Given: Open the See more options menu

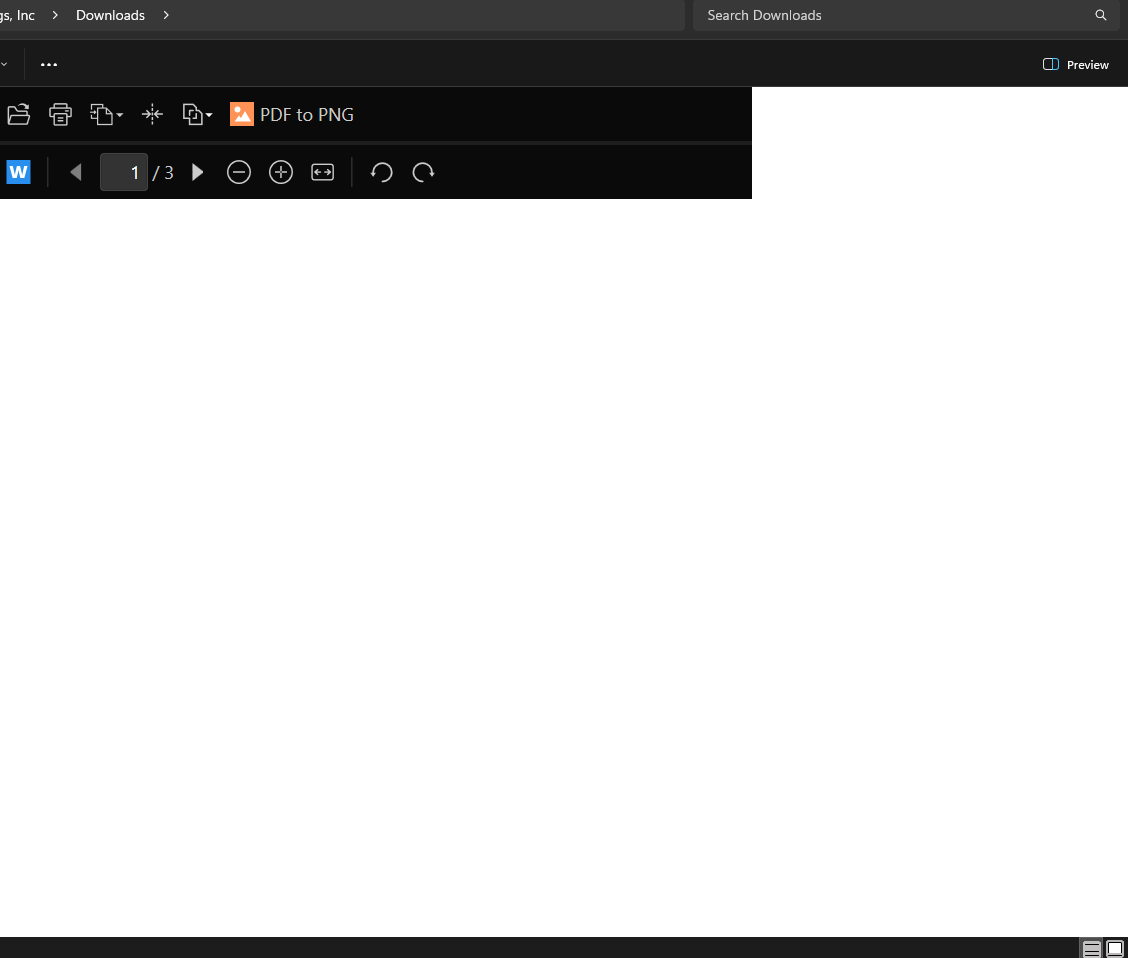Looking at the screenshot, I should click(x=49, y=65).
